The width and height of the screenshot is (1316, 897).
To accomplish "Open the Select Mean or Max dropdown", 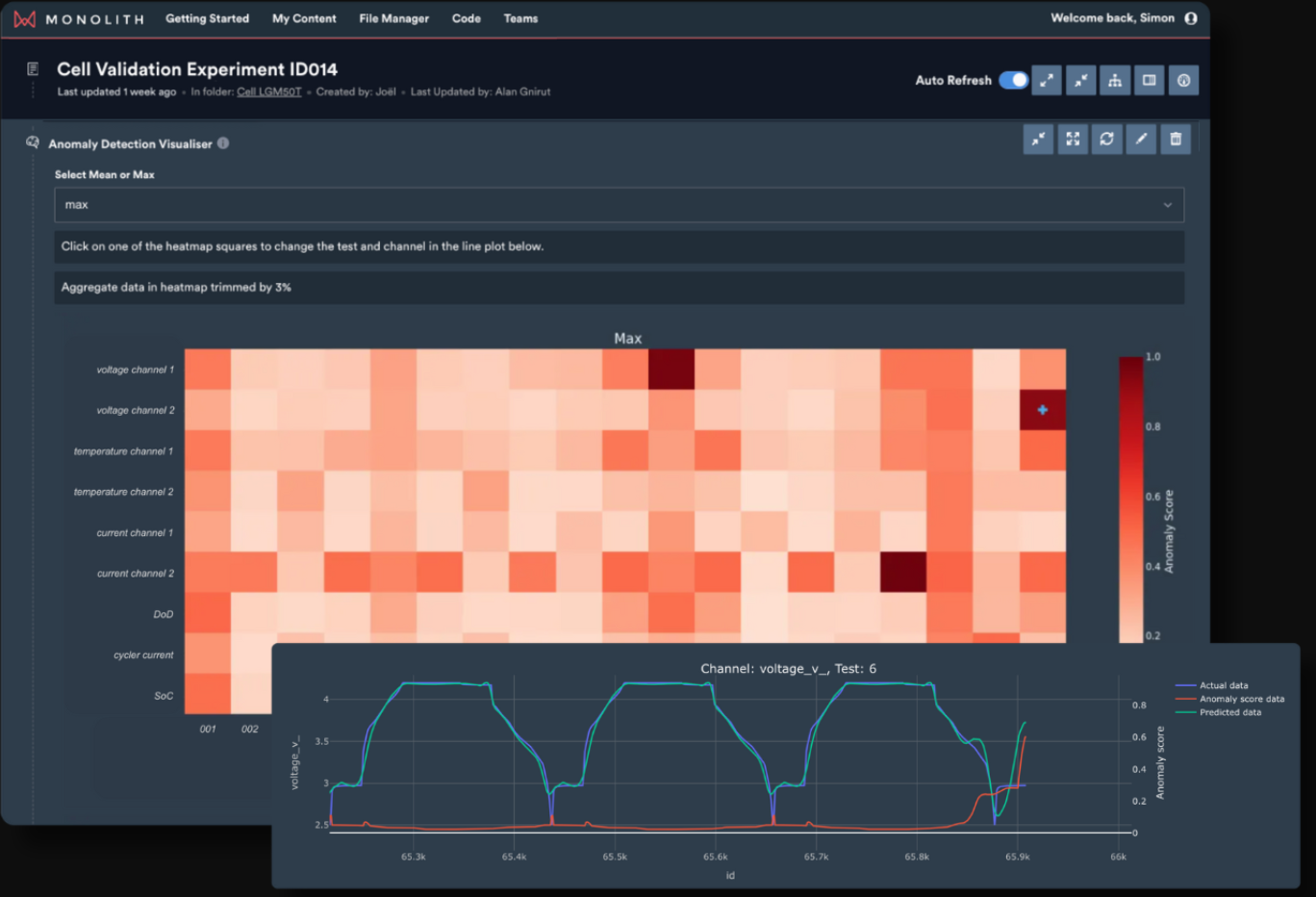I will [x=619, y=205].
